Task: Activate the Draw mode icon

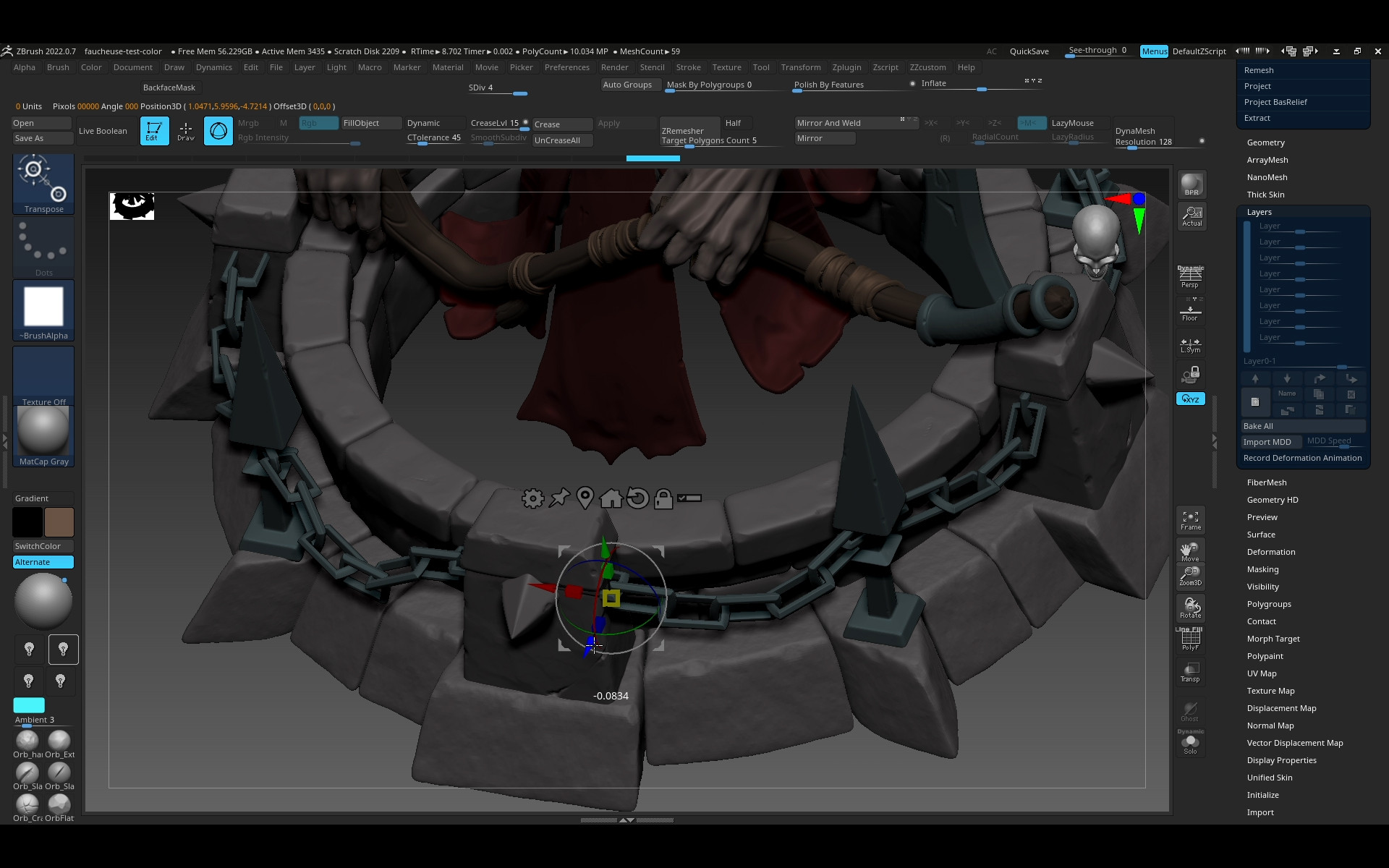Action: 186,131
